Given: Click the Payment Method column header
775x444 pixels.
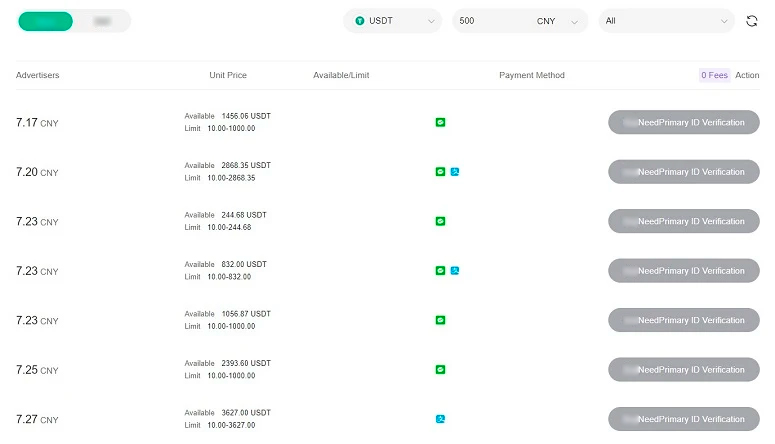Looking at the screenshot, I should pyautogui.click(x=532, y=76).
